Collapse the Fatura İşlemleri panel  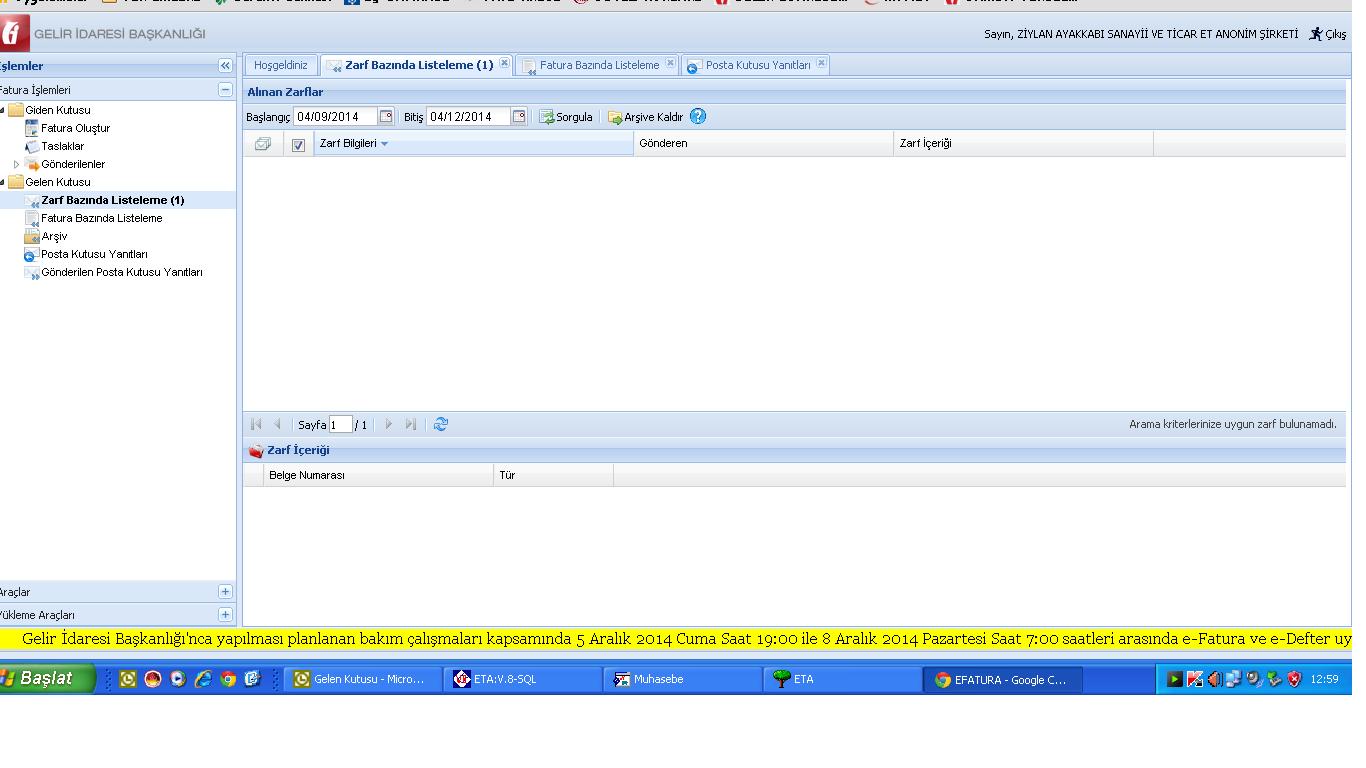[225, 90]
